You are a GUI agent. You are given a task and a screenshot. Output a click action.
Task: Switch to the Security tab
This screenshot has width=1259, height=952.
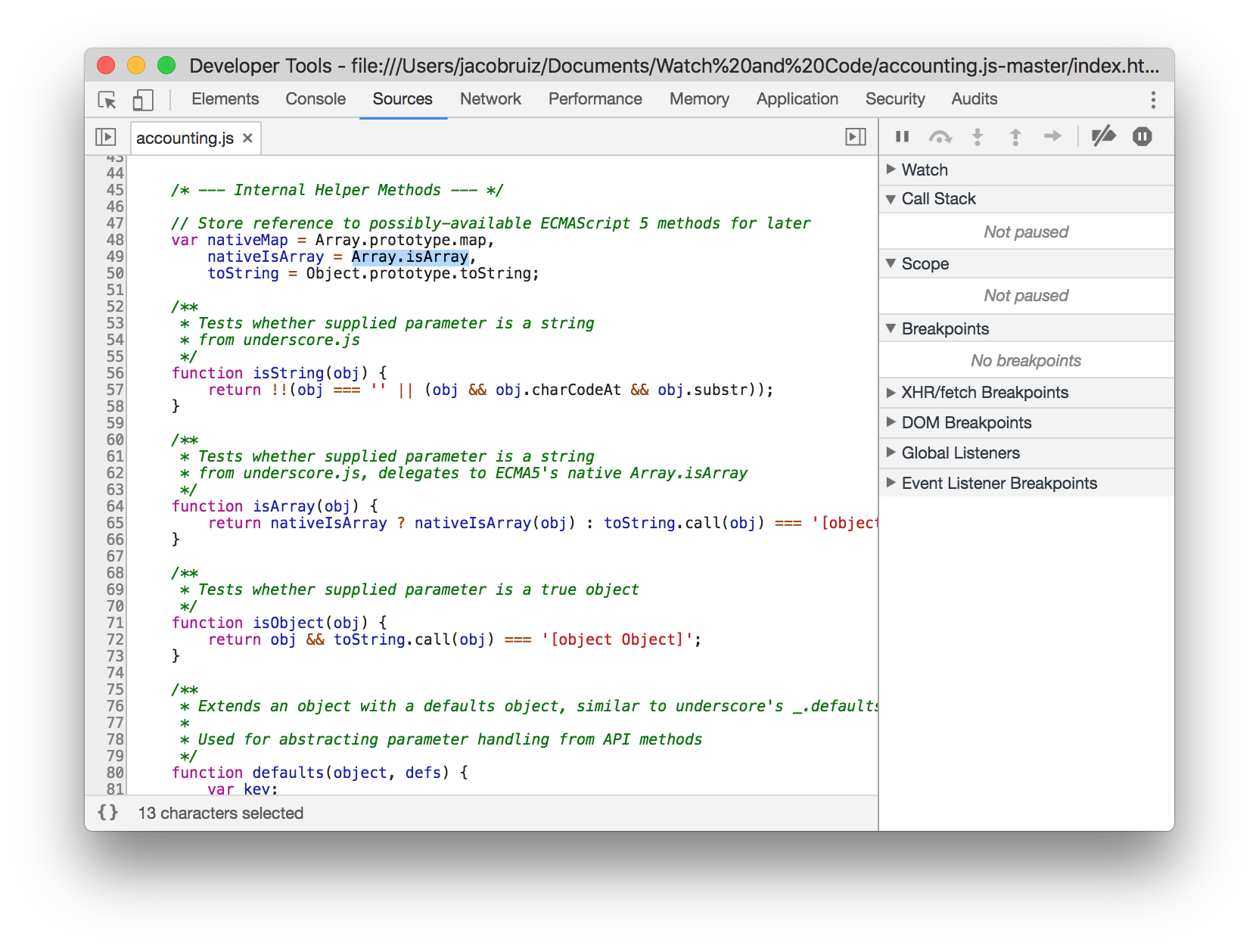(x=895, y=99)
